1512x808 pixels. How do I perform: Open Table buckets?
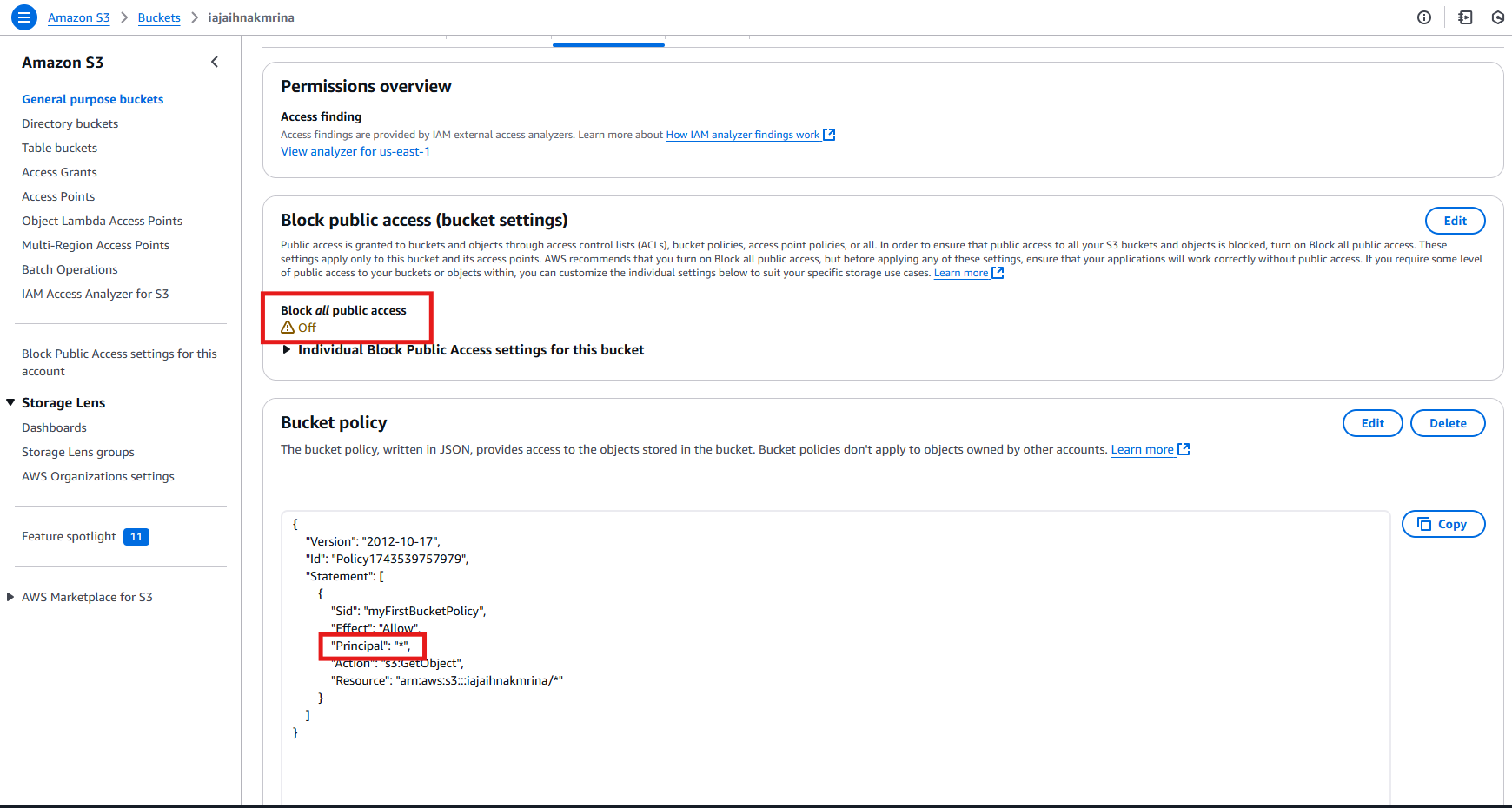point(60,148)
